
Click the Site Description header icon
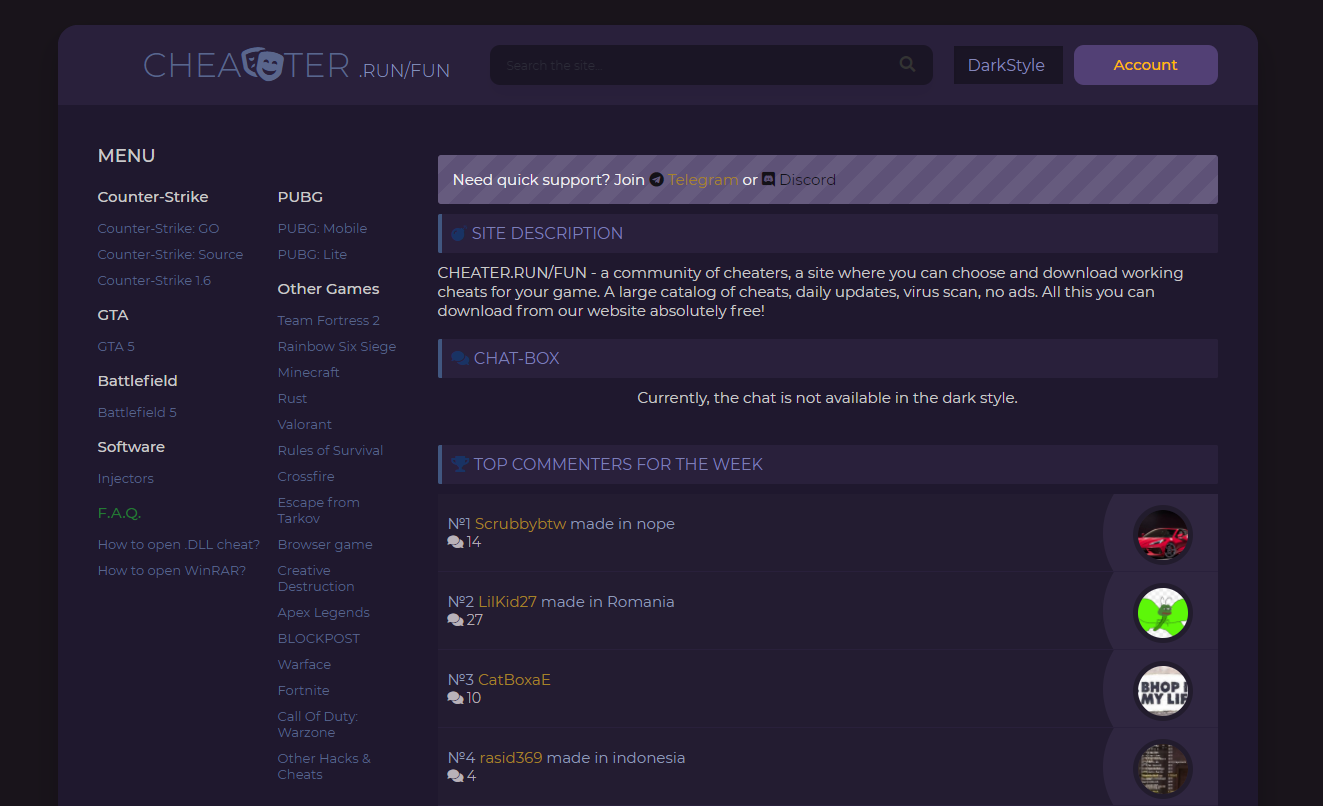[459, 233]
